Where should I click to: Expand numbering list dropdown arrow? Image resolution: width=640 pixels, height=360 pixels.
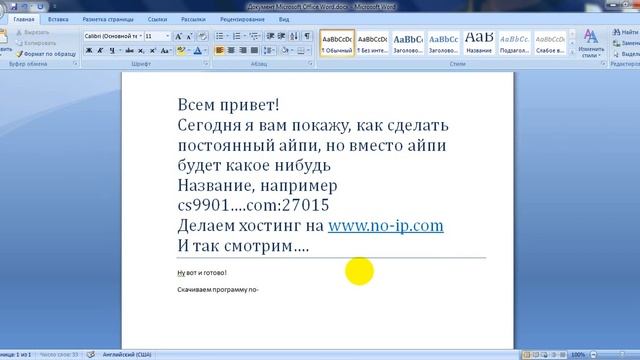click(244, 36)
